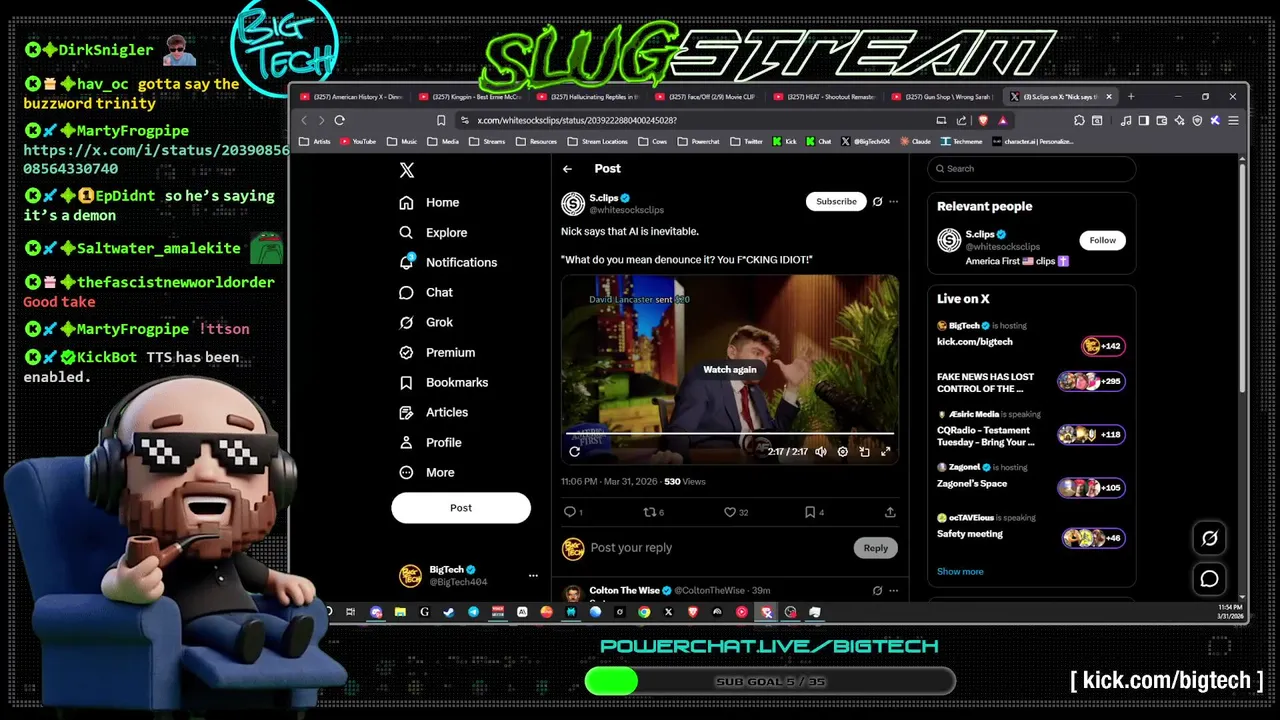Open the post's three-dot options menu
Image resolution: width=1280 pixels, height=720 pixels.
(893, 201)
